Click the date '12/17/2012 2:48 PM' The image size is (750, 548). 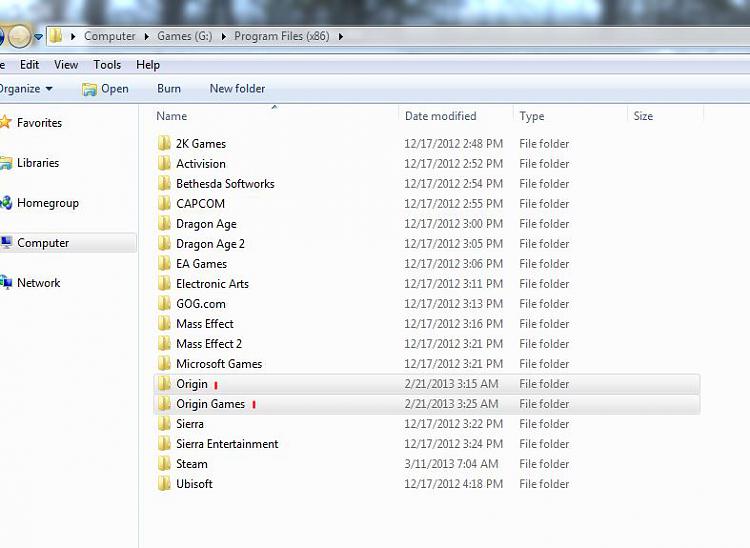pyautogui.click(x=453, y=143)
